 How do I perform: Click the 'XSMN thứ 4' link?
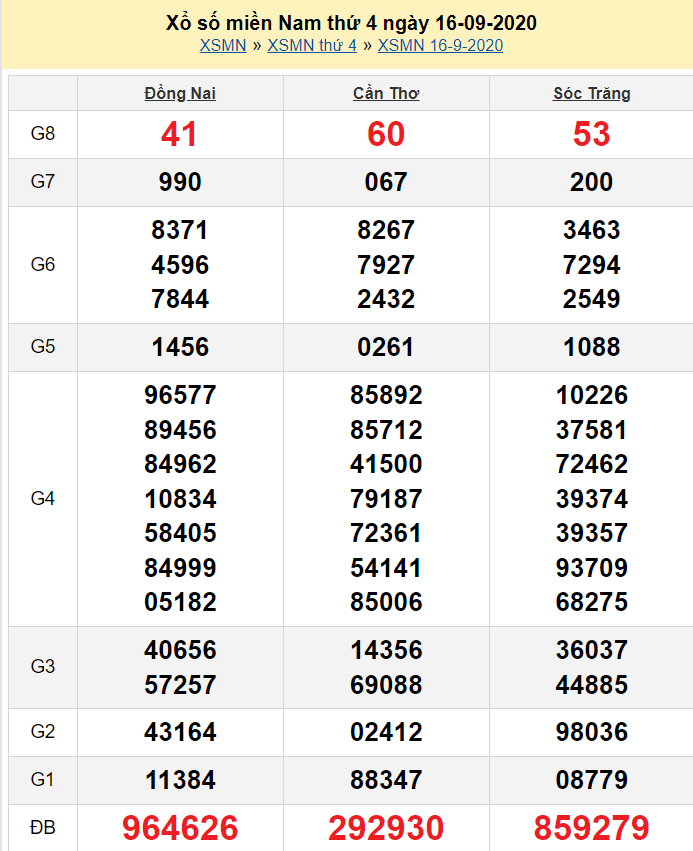pyautogui.click(x=312, y=45)
